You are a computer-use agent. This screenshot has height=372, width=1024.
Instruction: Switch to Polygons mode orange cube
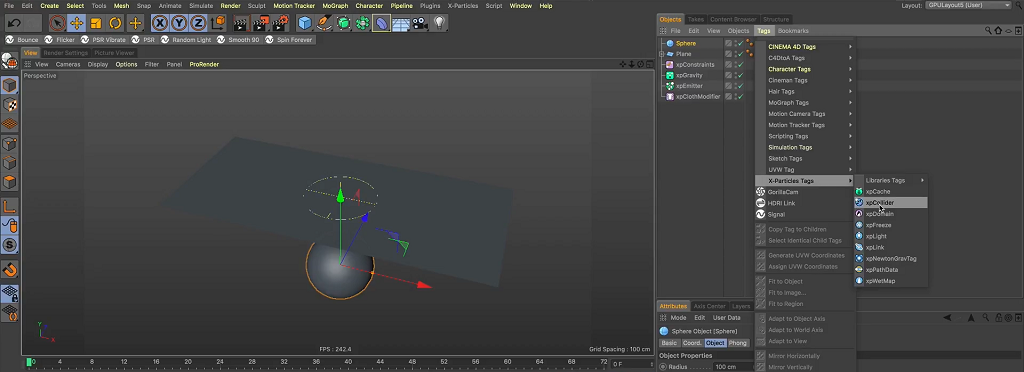(x=9, y=182)
